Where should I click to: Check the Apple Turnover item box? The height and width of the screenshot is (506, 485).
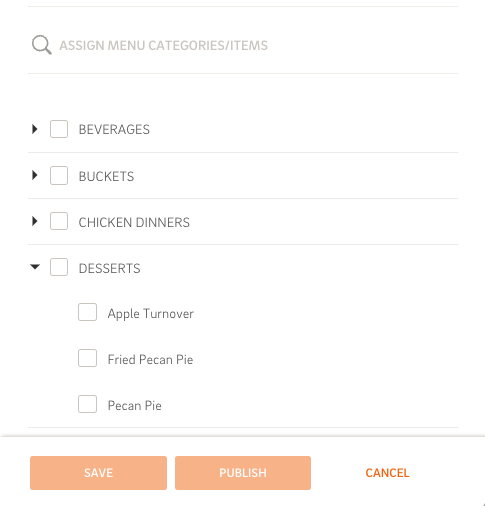(x=87, y=312)
